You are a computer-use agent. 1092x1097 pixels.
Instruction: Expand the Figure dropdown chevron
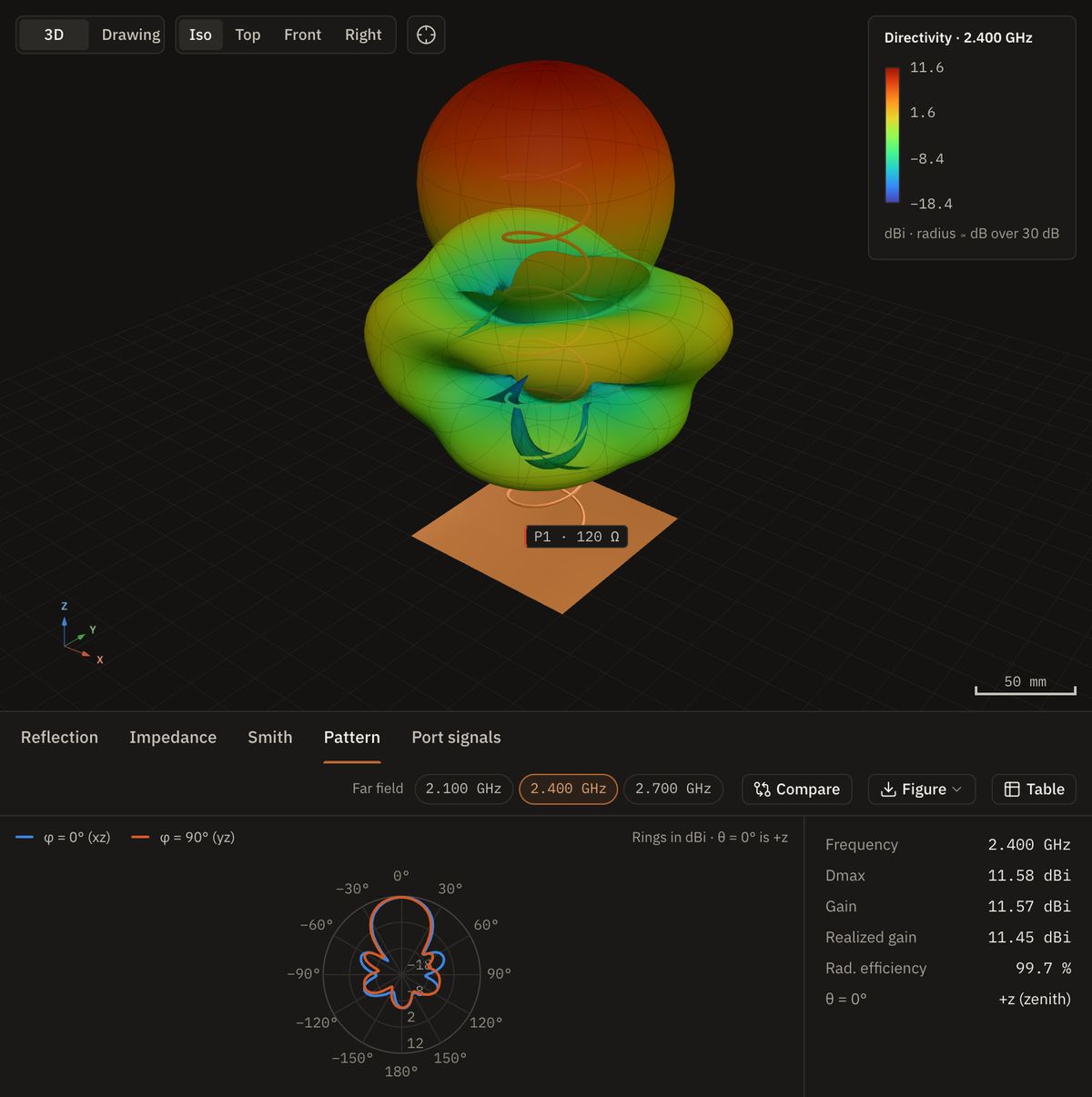click(x=956, y=790)
